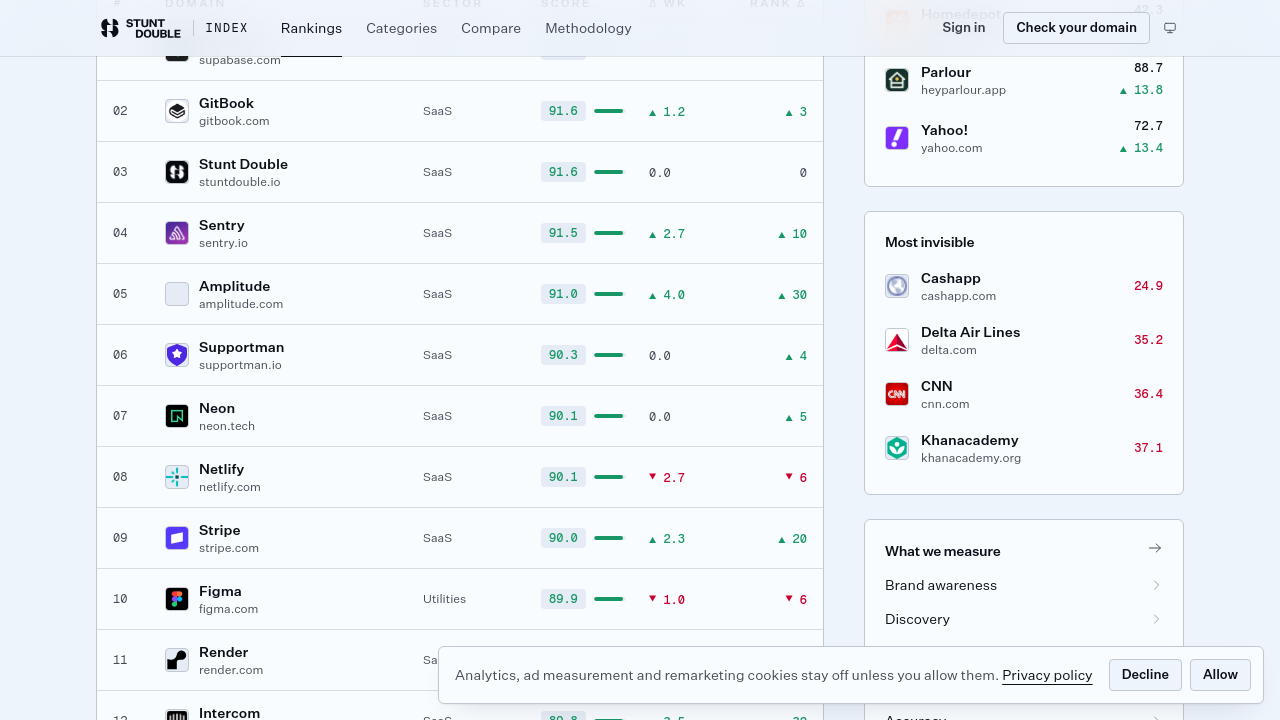Viewport: 1280px width, 720px height.
Task: Open the GitBook logo icon
Action: tap(177, 111)
